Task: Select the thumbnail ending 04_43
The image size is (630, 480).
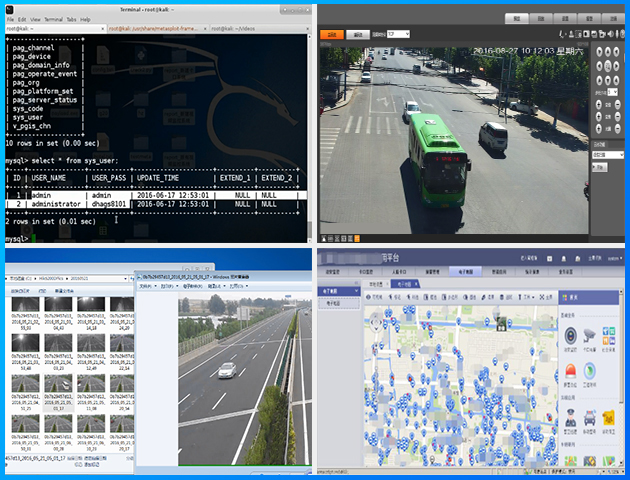Action: (x=59, y=311)
